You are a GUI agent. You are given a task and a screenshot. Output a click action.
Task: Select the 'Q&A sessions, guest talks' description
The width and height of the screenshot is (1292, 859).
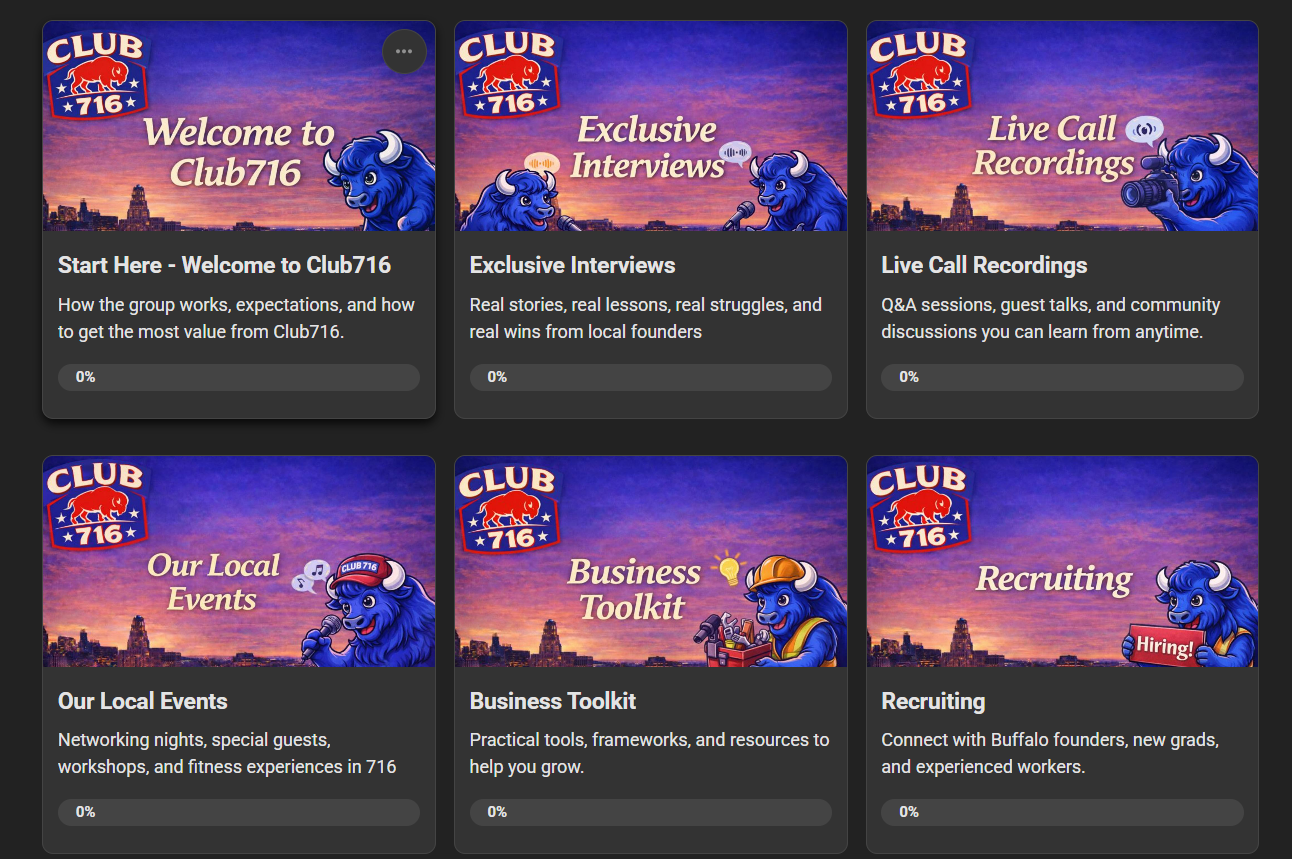click(1051, 318)
